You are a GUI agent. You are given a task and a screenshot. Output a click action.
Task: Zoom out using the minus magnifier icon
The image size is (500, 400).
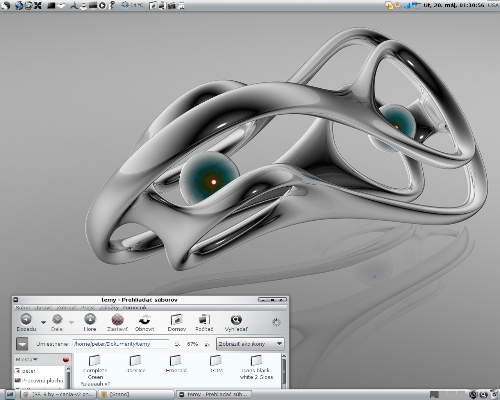[x=177, y=344]
